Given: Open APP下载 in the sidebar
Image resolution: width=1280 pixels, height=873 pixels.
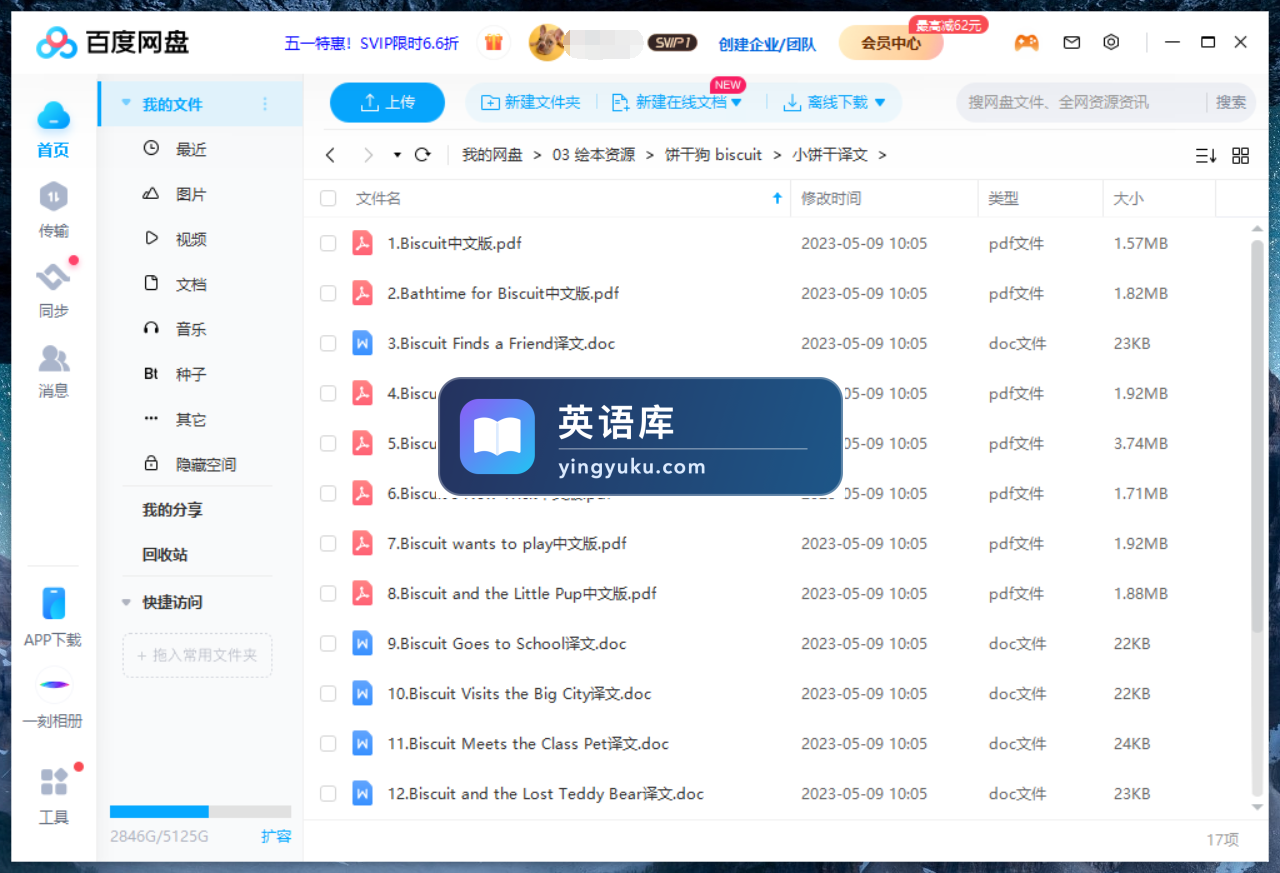Looking at the screenshot, I should pyautogui.click(x=53, y=618).
